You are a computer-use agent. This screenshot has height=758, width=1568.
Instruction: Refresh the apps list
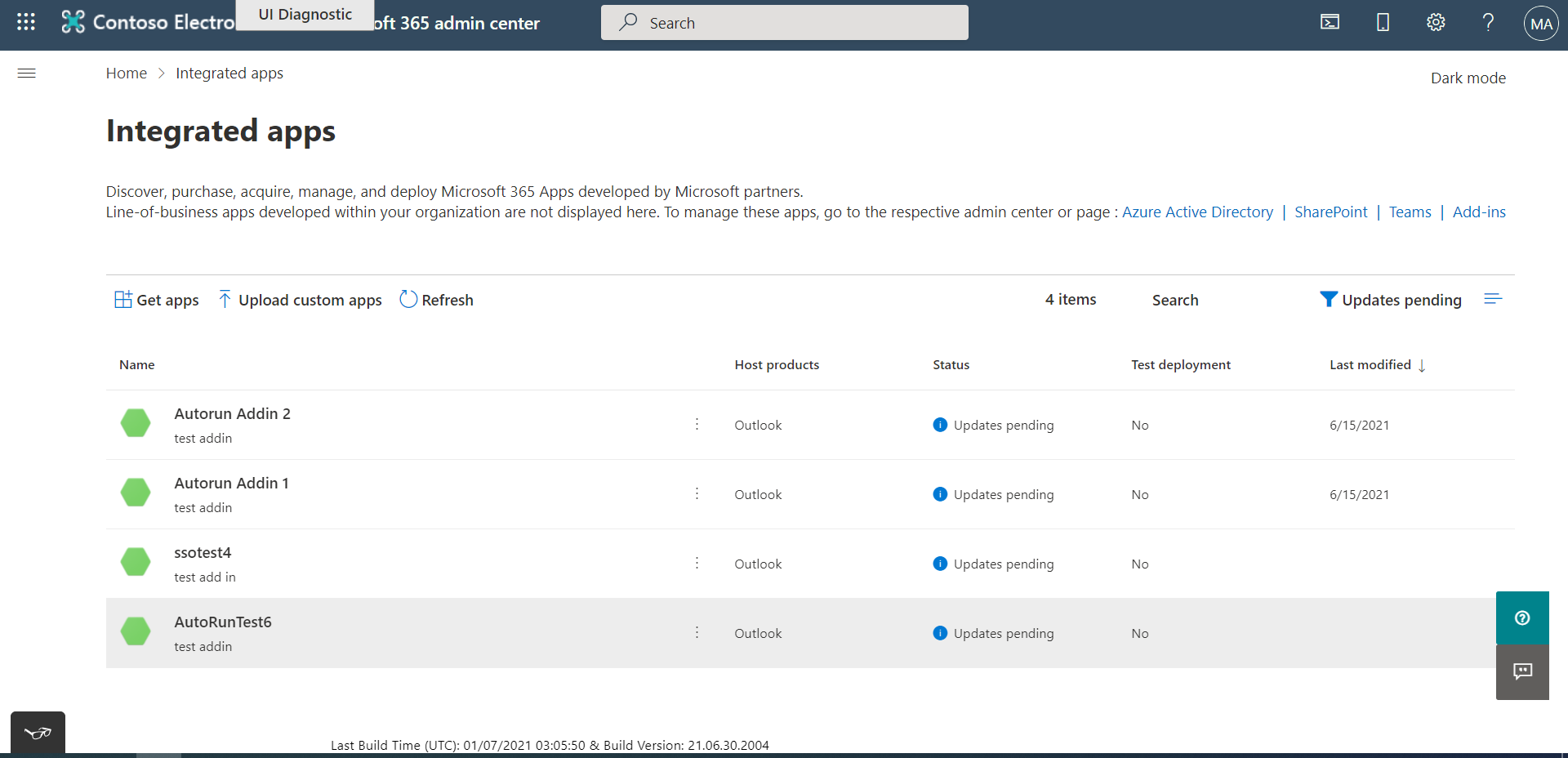pyautogui.click(x=436, y=300)
